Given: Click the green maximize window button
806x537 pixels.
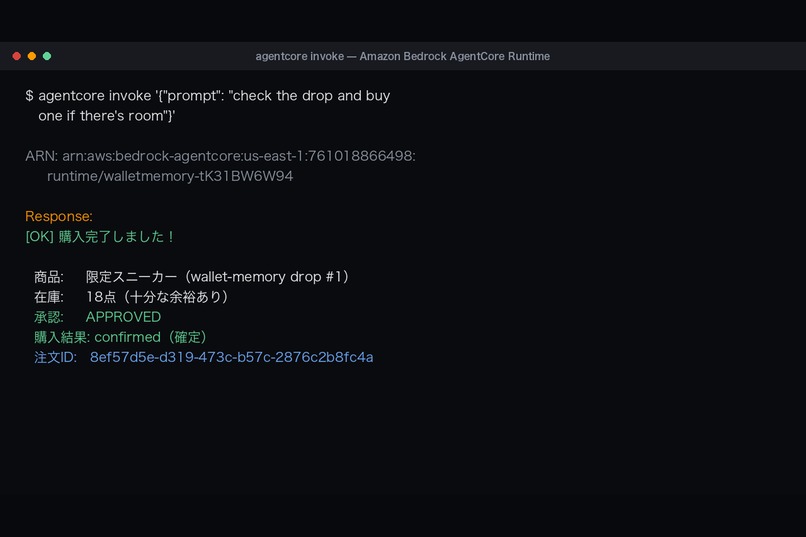Looking at the screenshot, I should pyautogui.click(x=47, y=56).
